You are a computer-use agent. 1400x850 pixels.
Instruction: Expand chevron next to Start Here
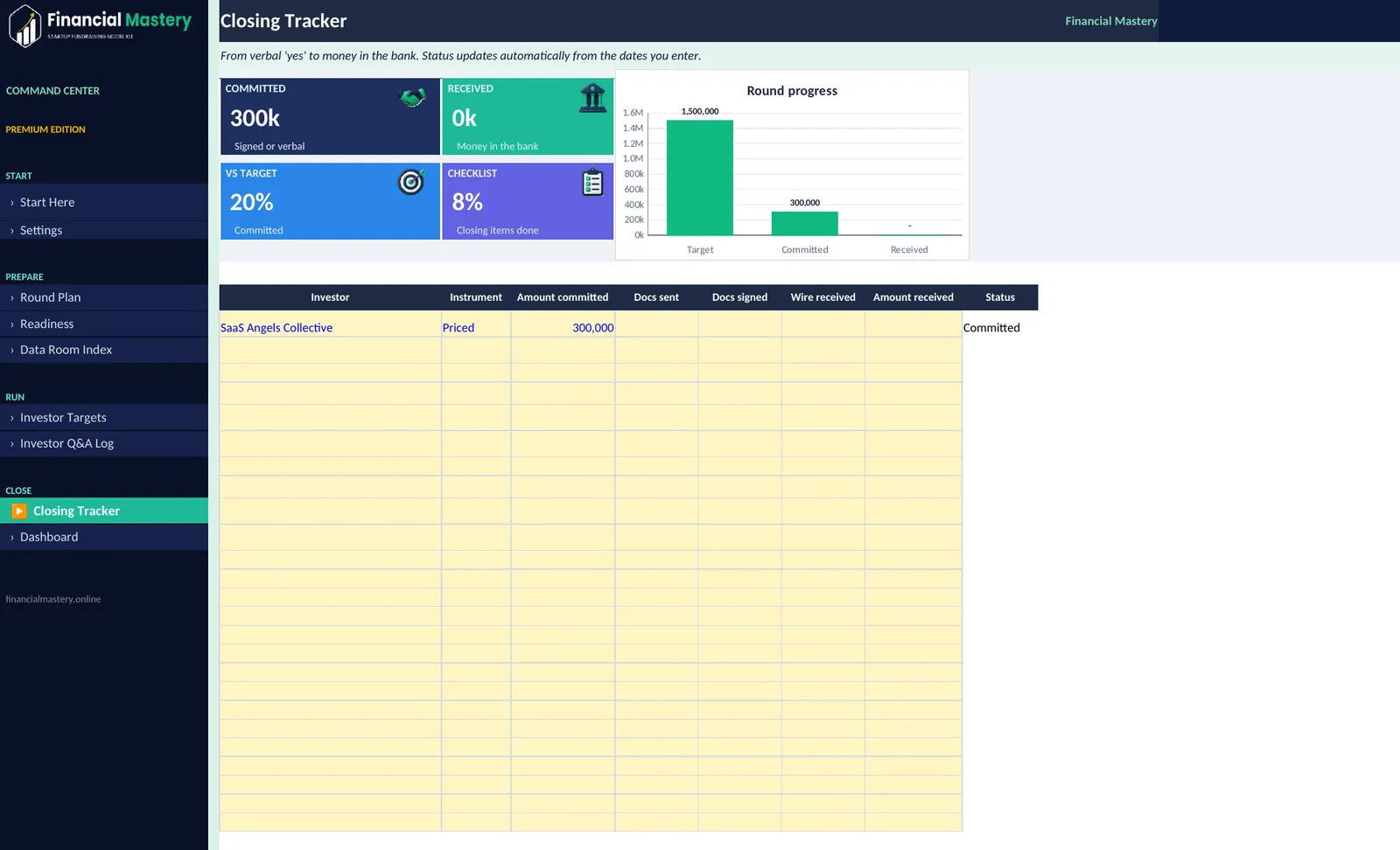(11, 203)
